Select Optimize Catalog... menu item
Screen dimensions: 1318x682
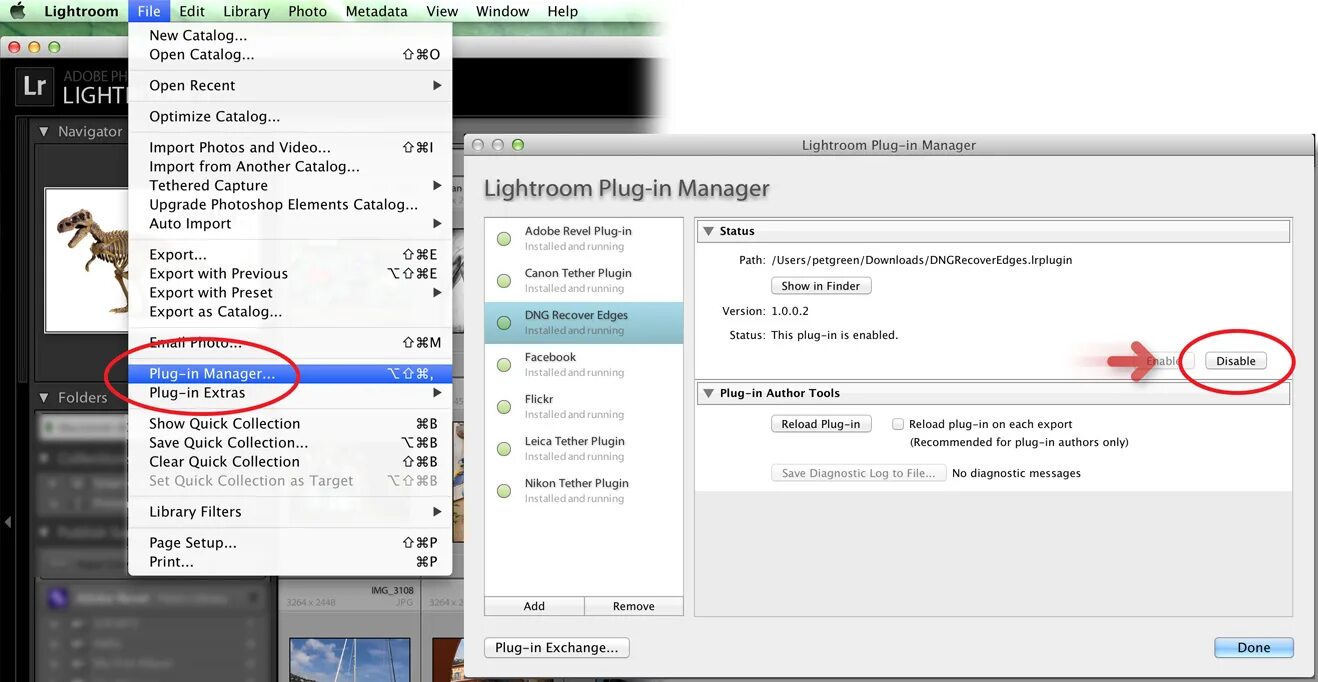pos(290,116)
